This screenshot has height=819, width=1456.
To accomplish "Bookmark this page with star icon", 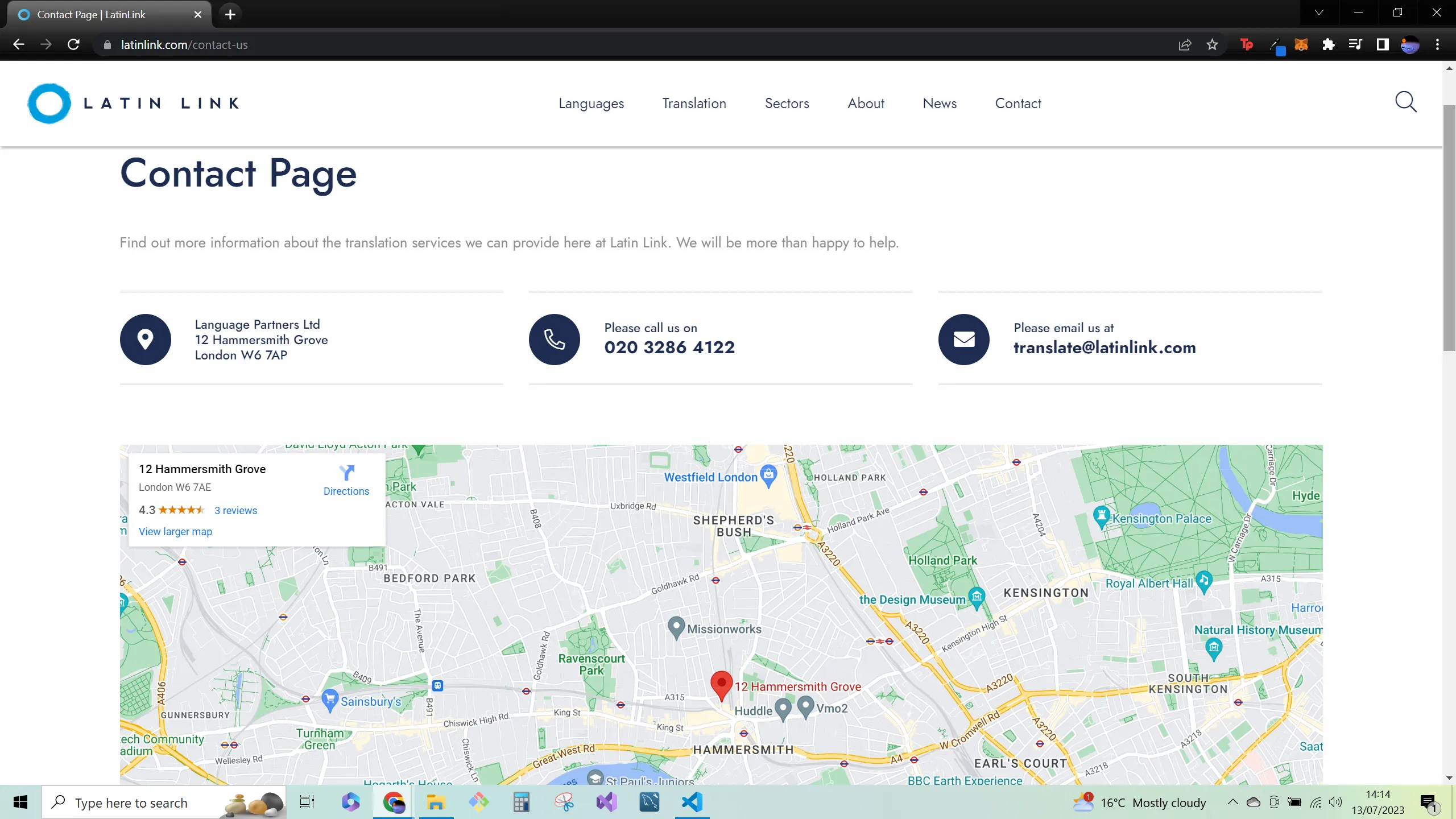I will (x=1212, y=44).
